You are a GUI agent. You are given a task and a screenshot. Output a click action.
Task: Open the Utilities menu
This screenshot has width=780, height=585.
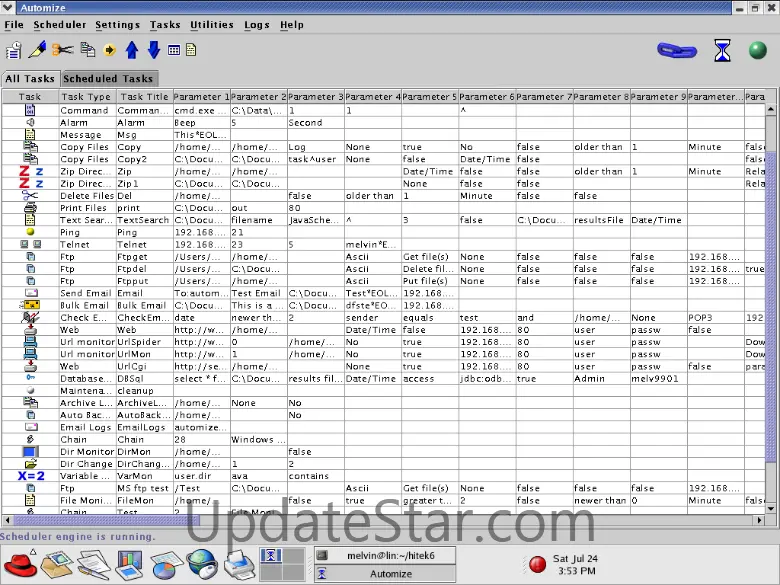click(x=211, y=24)
